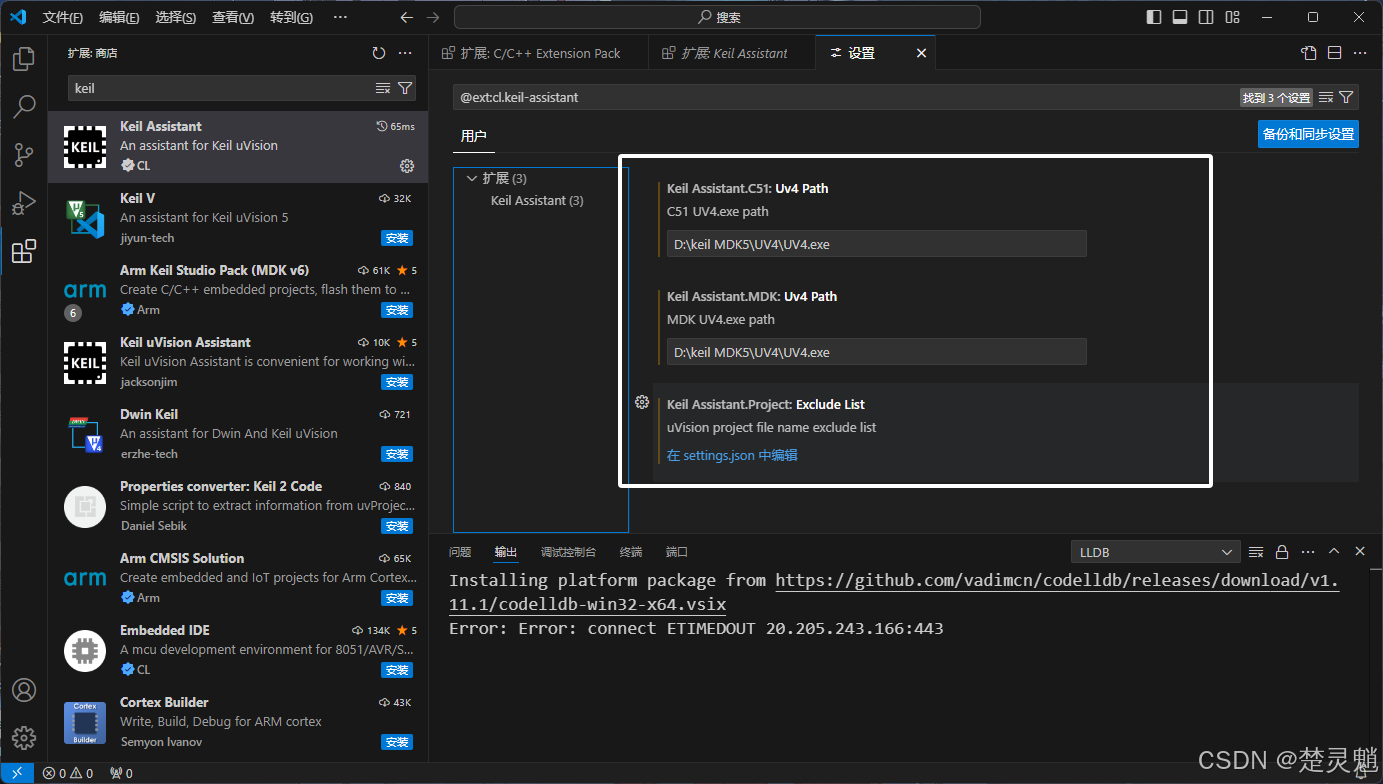Image resolution: width=1383 pixels, height=784 pixels.
Task: Toggle primary side bar layout icon
Action: 1154,17
